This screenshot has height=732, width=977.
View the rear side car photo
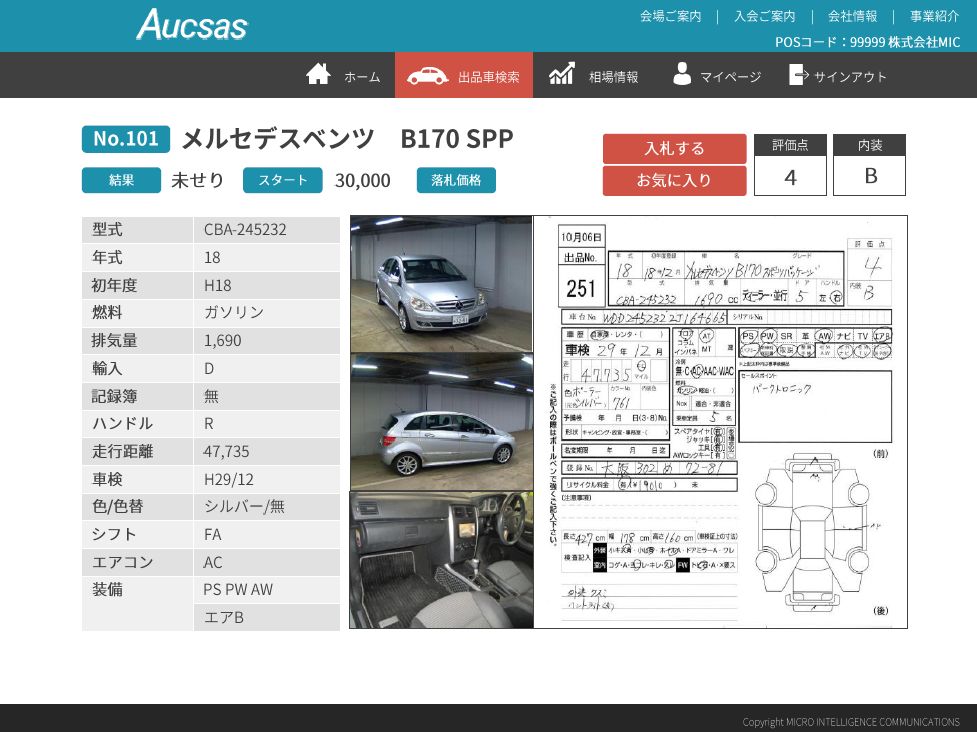tap(441, 421)
